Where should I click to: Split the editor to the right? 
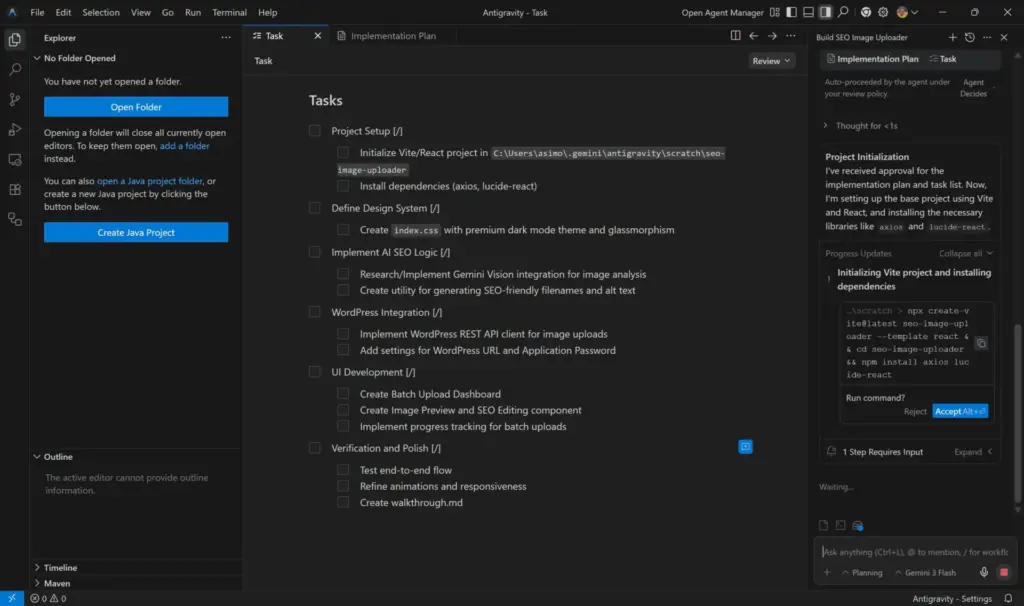[x=736, y=36]
